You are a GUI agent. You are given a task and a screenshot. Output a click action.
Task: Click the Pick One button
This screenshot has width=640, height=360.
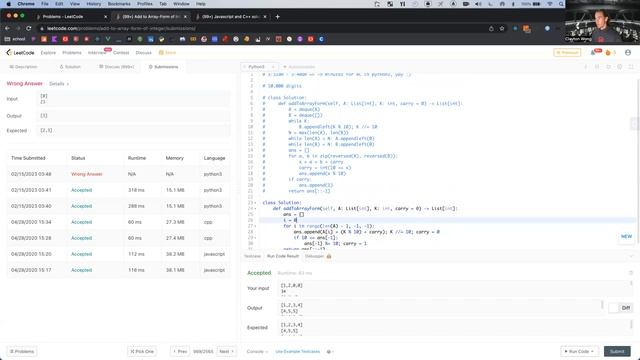point(142,351)
